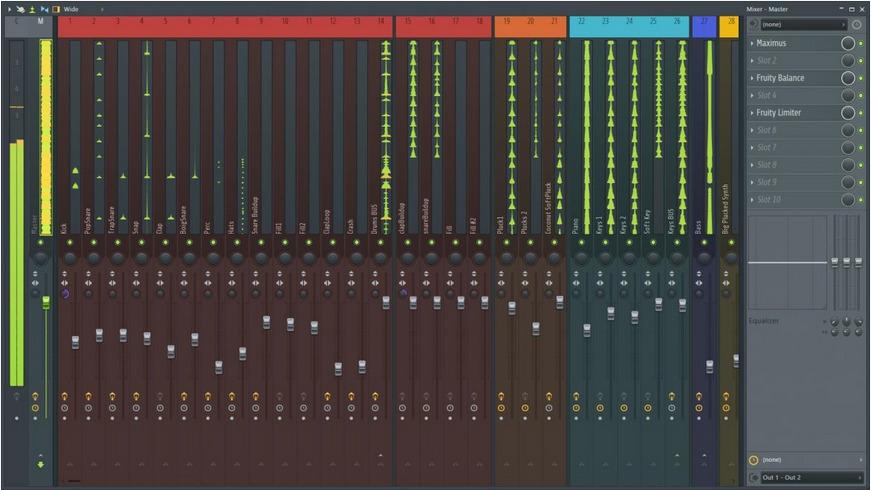The image size is (871, 490).
Task: Expand the Fruity Balance slot menu arrow
Action: (752, 78)
